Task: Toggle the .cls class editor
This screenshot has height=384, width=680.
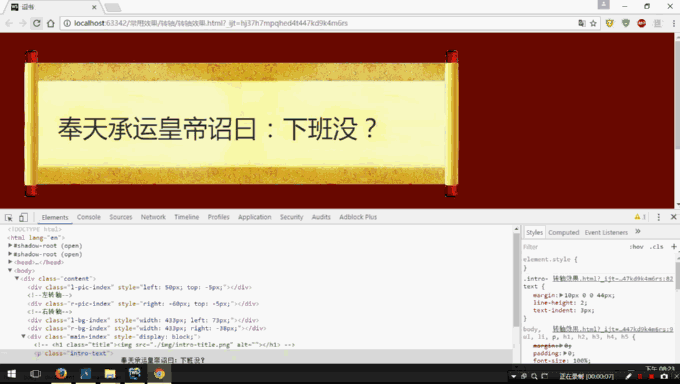Action: pos(657,247)
